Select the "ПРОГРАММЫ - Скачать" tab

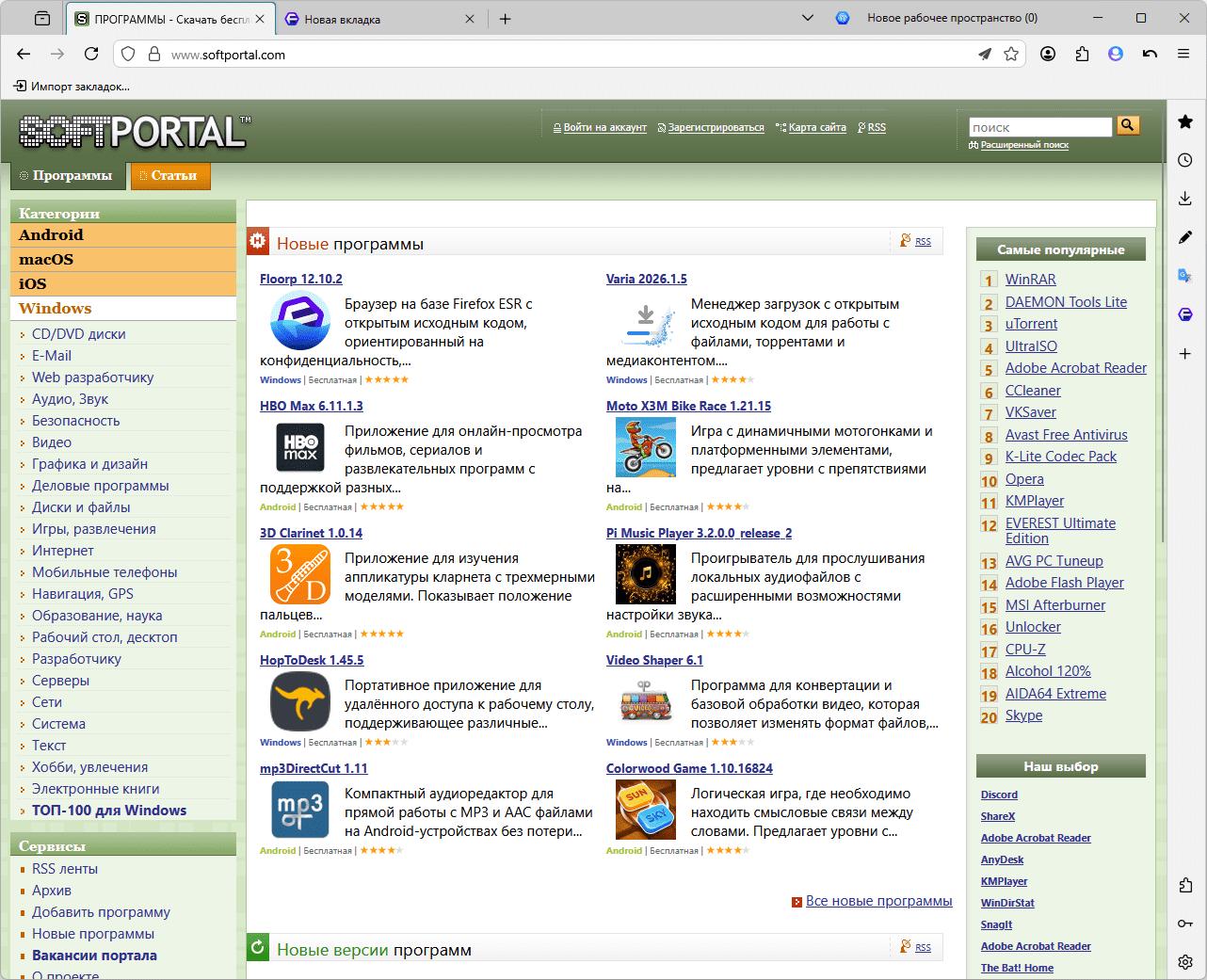(171, 19)
